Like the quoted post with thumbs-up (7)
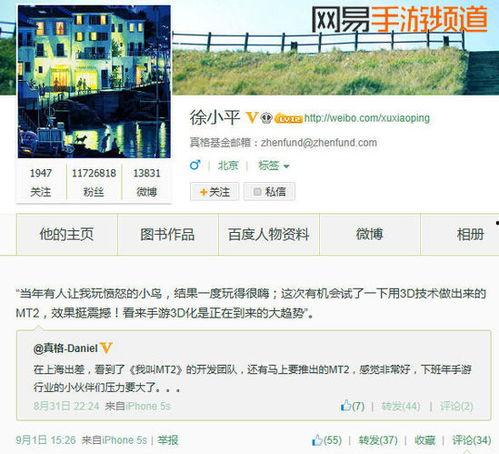The height and width of the screenshot is (454, 499). [x=352, y=406]
